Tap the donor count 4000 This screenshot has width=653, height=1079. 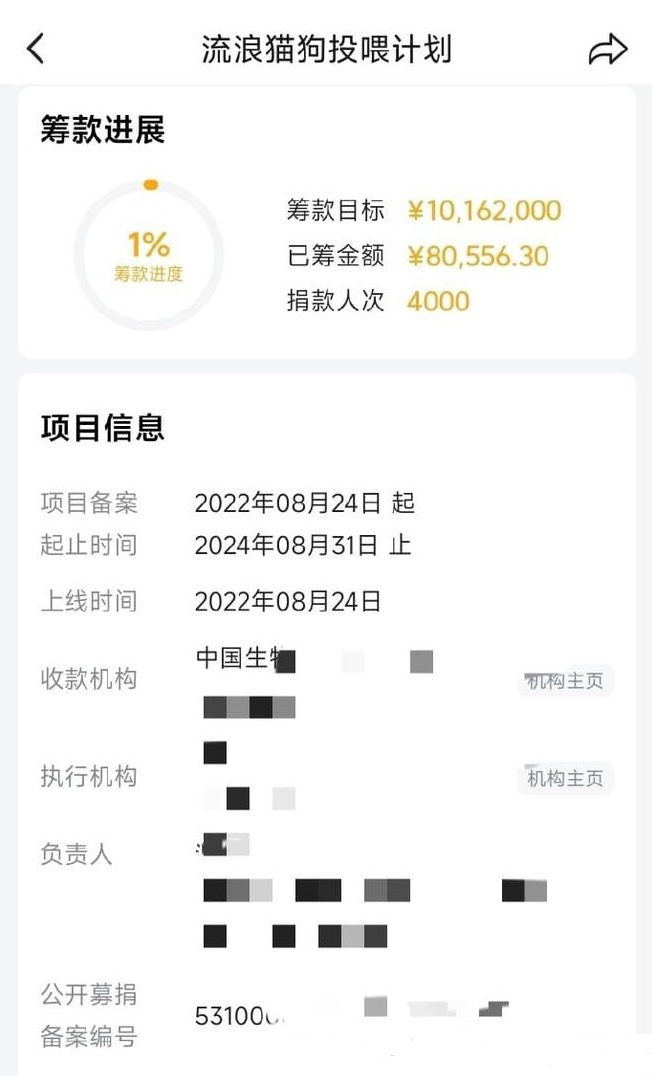(x=438, y=301)
